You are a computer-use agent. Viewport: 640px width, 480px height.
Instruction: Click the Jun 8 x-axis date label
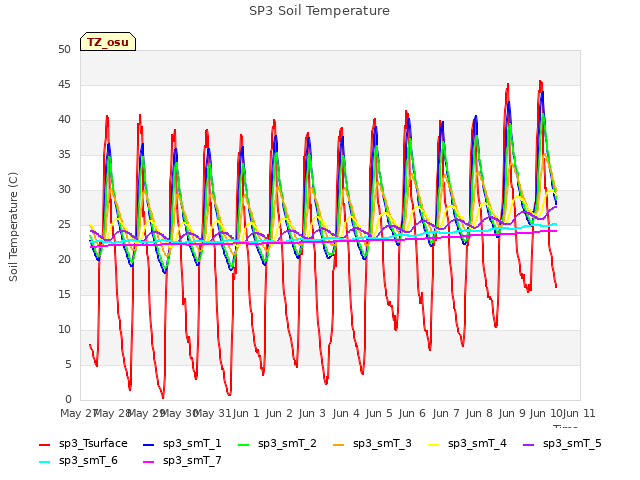pos(479,413)
